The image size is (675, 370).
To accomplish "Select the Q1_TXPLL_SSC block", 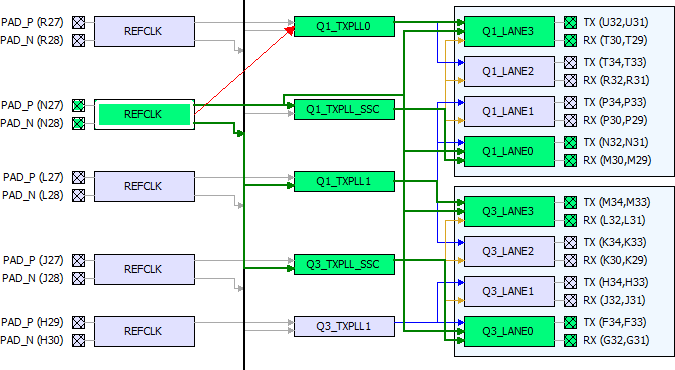I will point(344,109).
